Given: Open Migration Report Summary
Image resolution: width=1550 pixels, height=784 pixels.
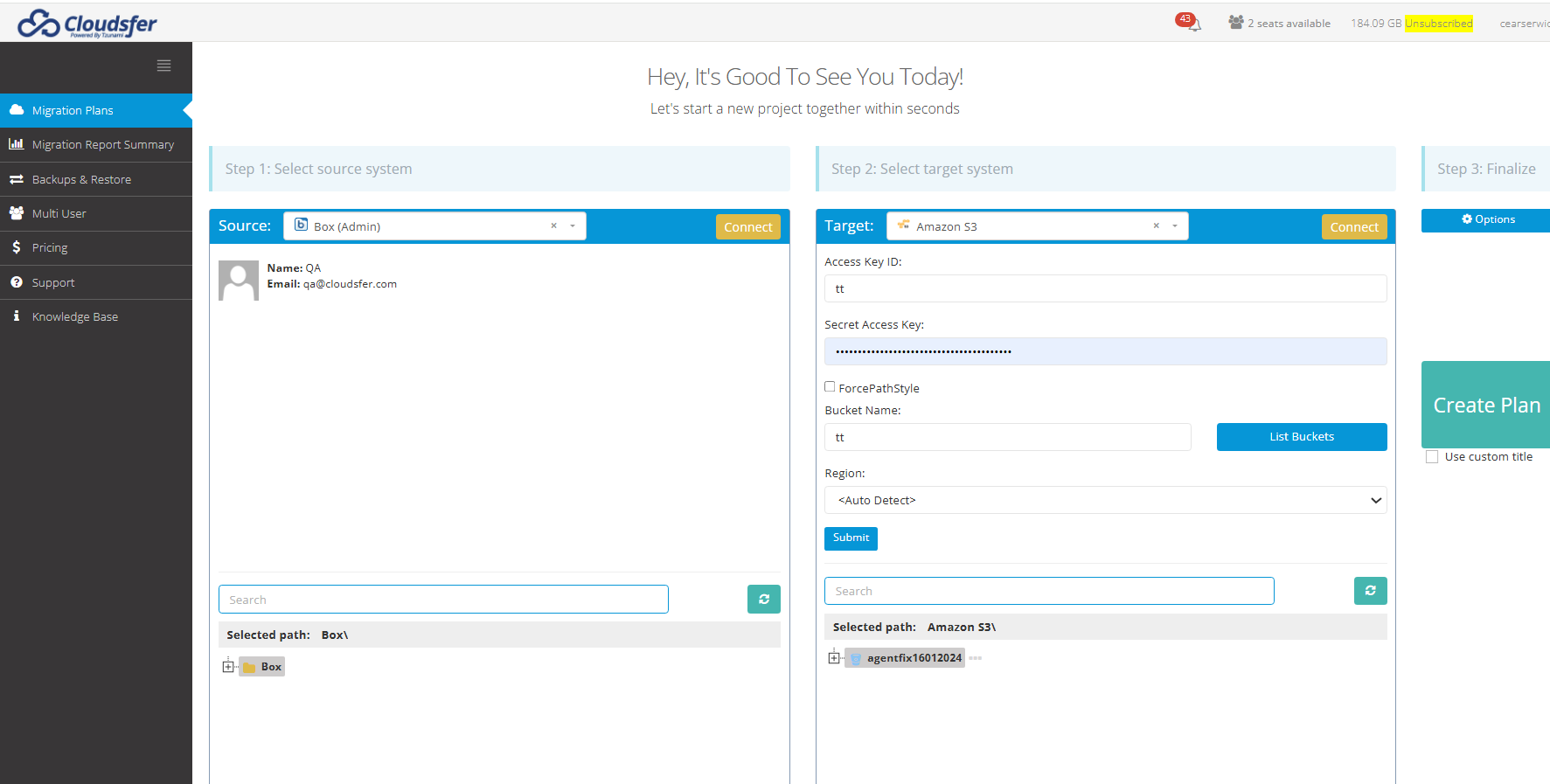Looking at the screenshot, I should tap(96, 144).
